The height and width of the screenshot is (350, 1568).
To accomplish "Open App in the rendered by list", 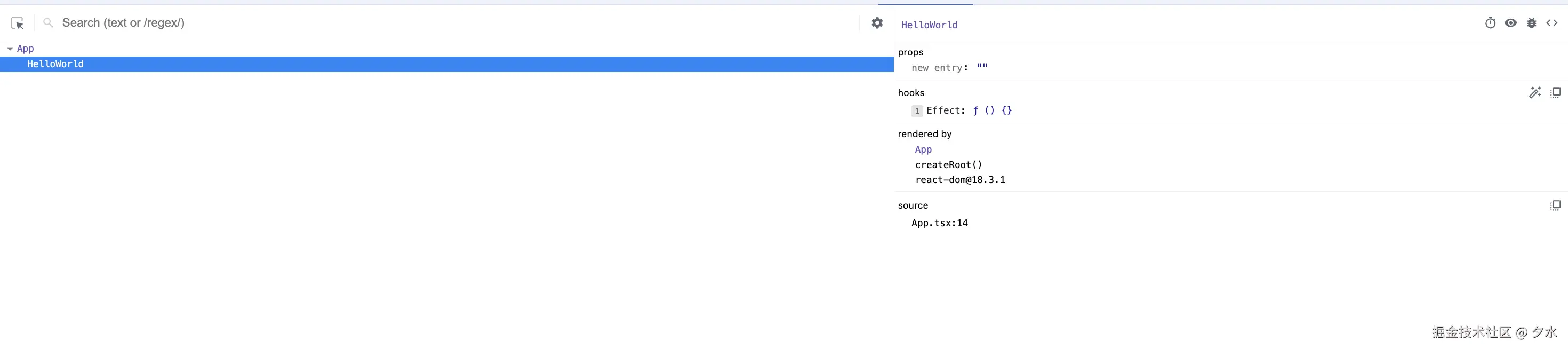I will pos(923,149).
